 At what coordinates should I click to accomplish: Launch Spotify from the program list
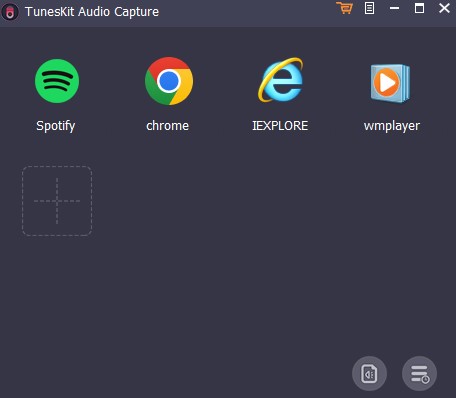pos(57,81)
